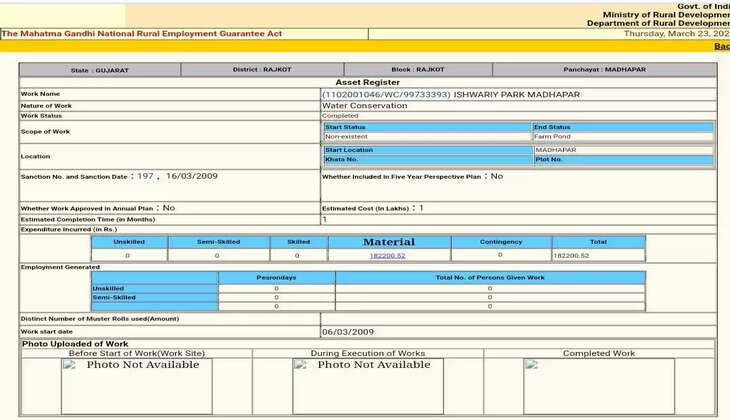Open the Material expenditure amount 182200.52 link

tap(387, 256)
